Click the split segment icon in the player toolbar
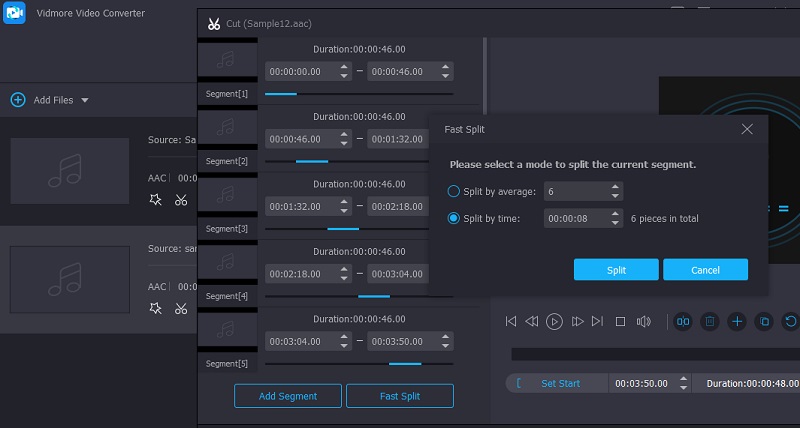The height and width of the screenshot is (428, 800). 683,321
